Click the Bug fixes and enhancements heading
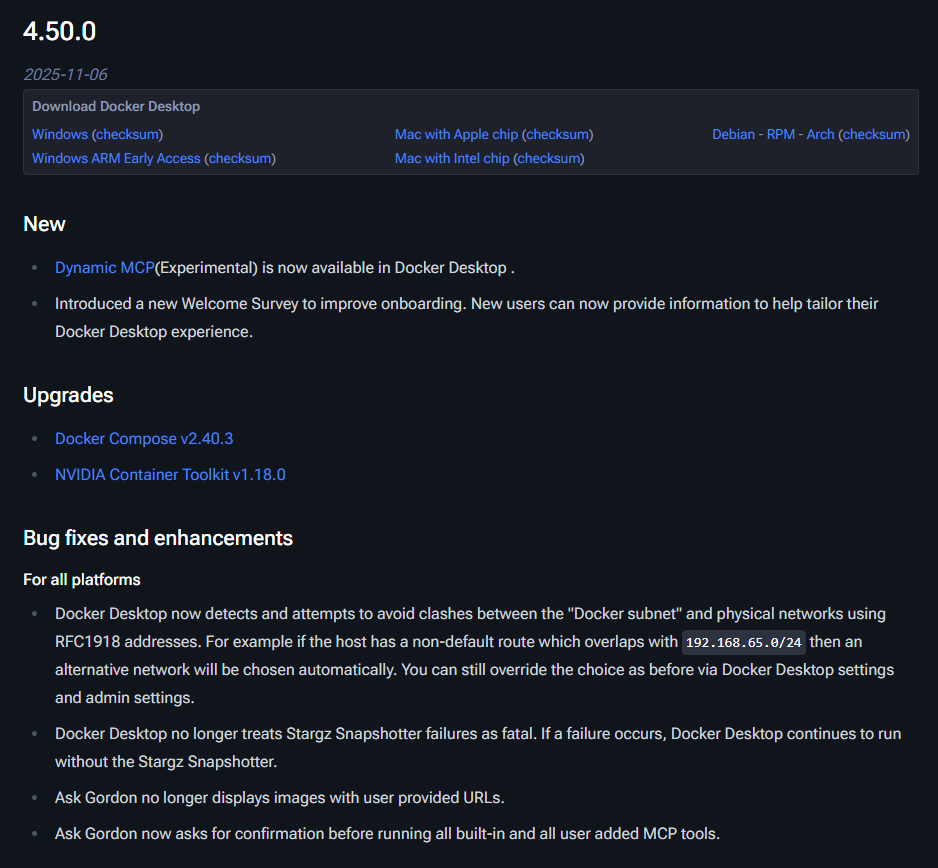Viewport: 938px width, 868px height. click(x=158, y=538)
